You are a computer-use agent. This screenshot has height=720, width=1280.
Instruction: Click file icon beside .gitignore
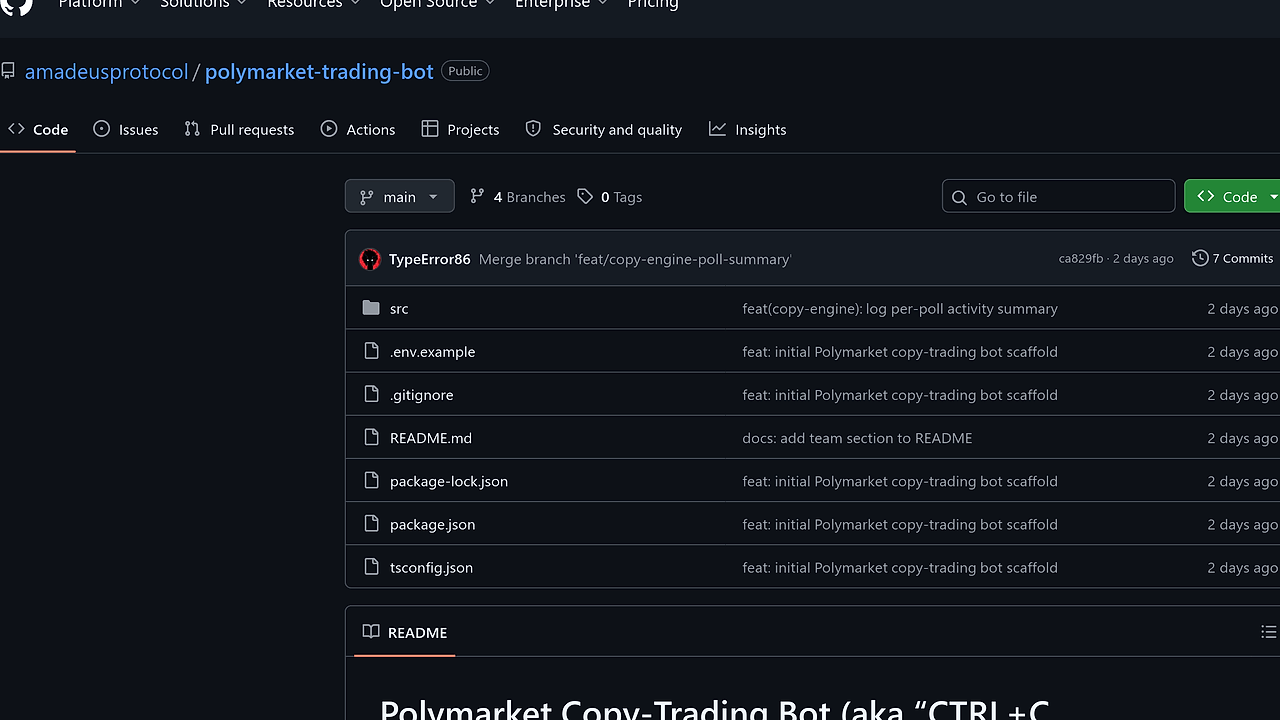click(371, 394)
